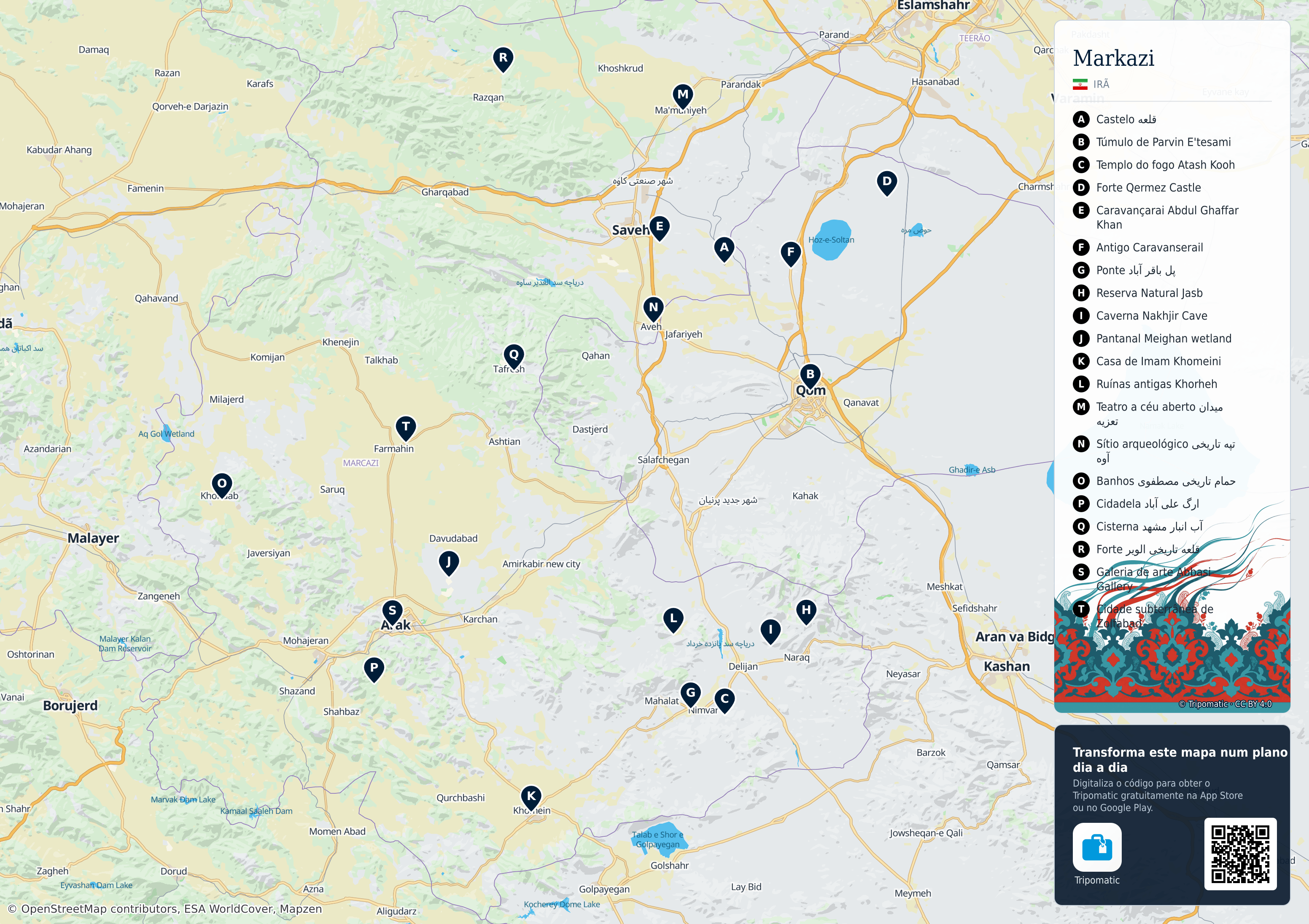Select Caverna Nakhjir Cave legend item
1309x924 pixels.
(x=1140, y=316)
